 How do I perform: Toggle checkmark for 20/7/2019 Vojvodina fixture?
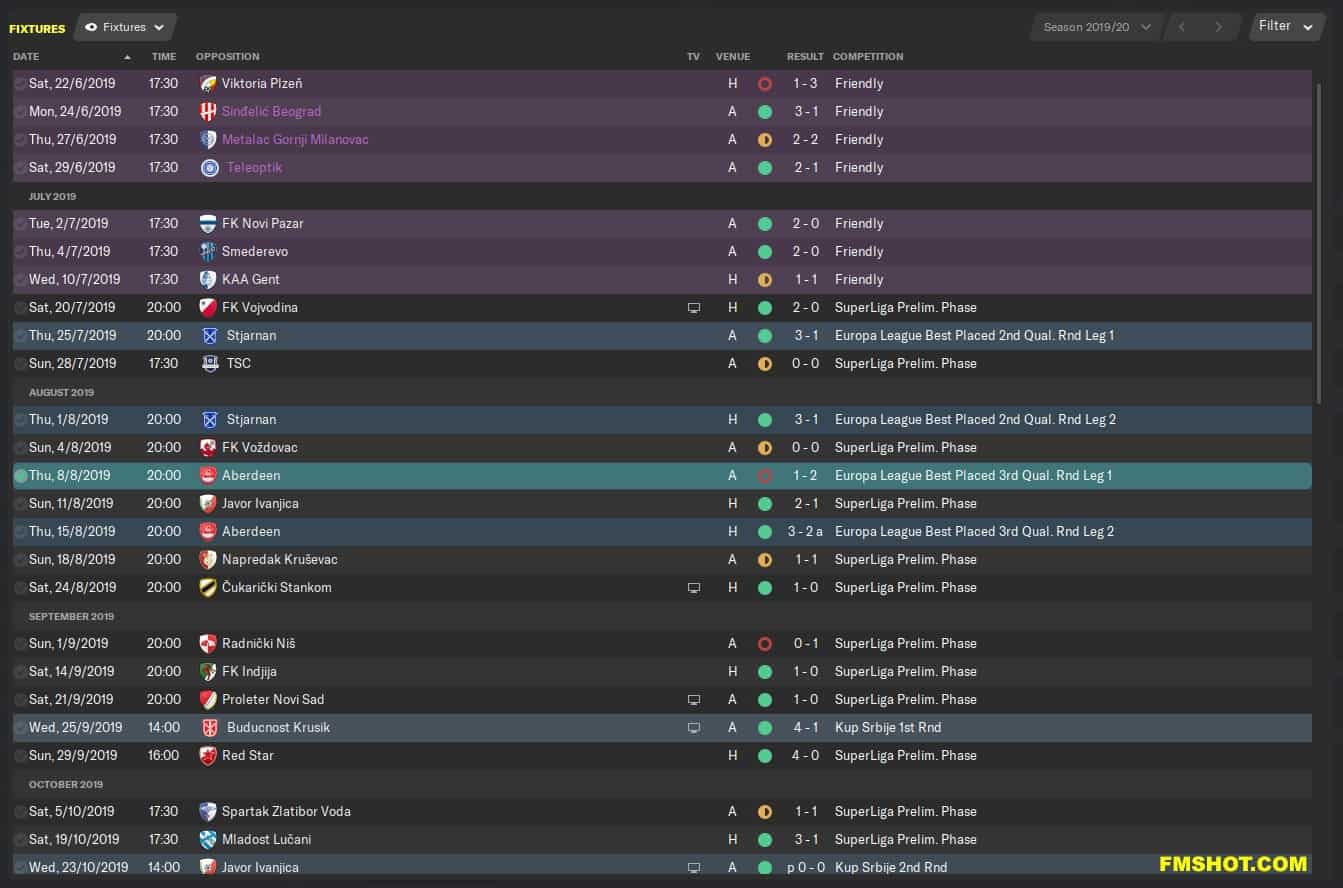pos(20,308)
